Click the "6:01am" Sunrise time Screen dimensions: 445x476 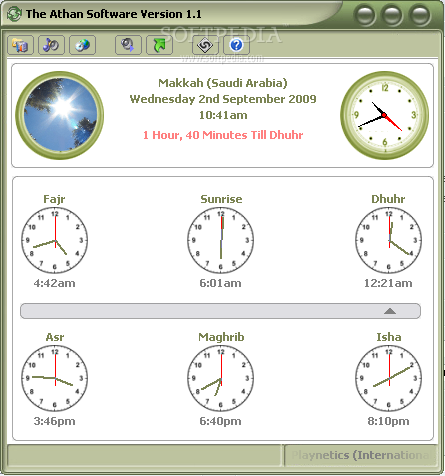click(220, 283)
